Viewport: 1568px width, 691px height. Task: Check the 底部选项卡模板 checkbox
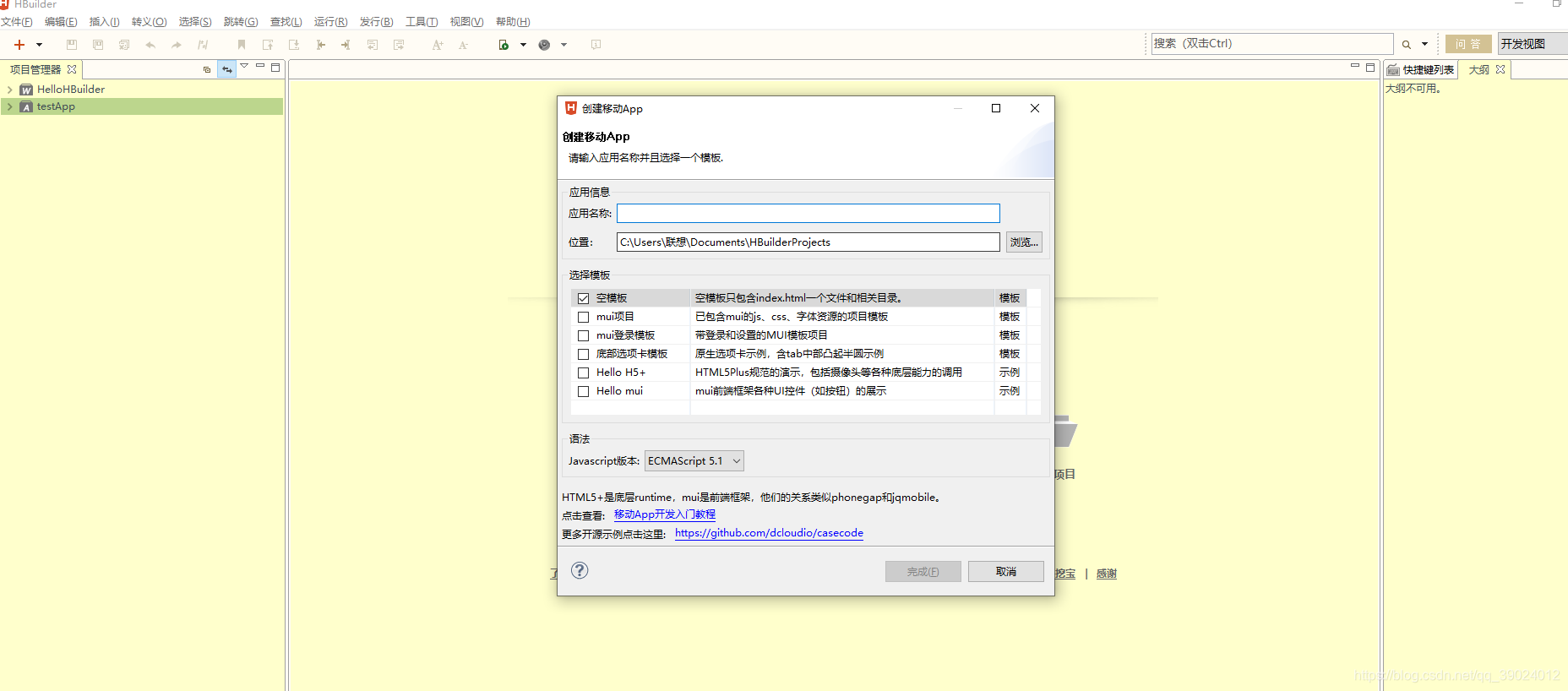coord(583,354)
